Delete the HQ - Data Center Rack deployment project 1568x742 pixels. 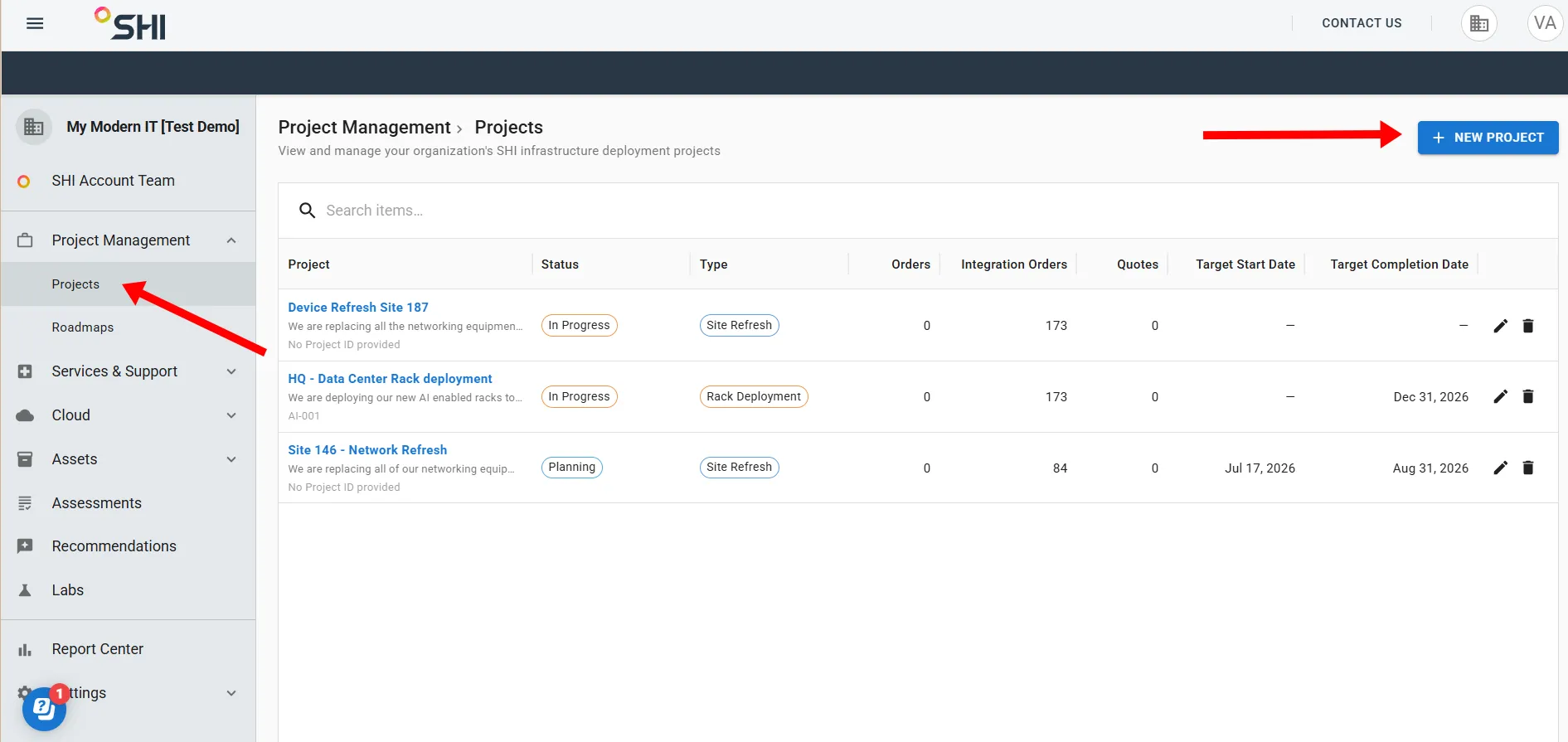coord(1528,396)
